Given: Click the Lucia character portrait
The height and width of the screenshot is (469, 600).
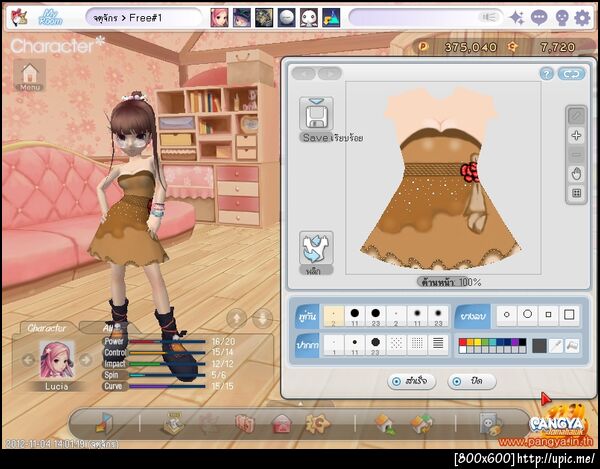Looking at the screenshot, I should [57, 360].
